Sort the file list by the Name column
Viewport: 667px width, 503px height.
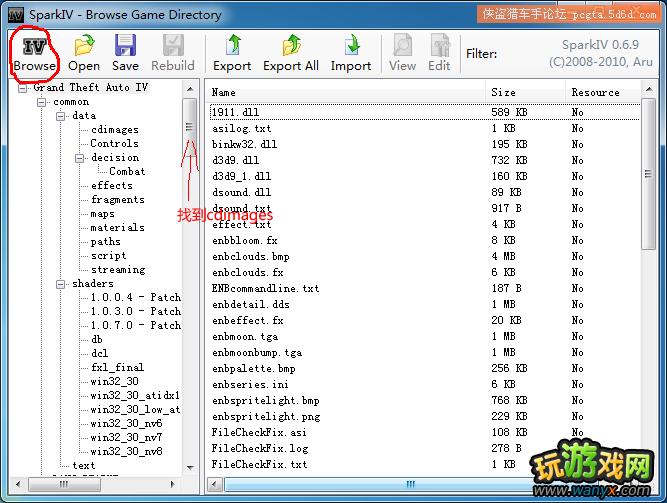(x=347, y=92)
